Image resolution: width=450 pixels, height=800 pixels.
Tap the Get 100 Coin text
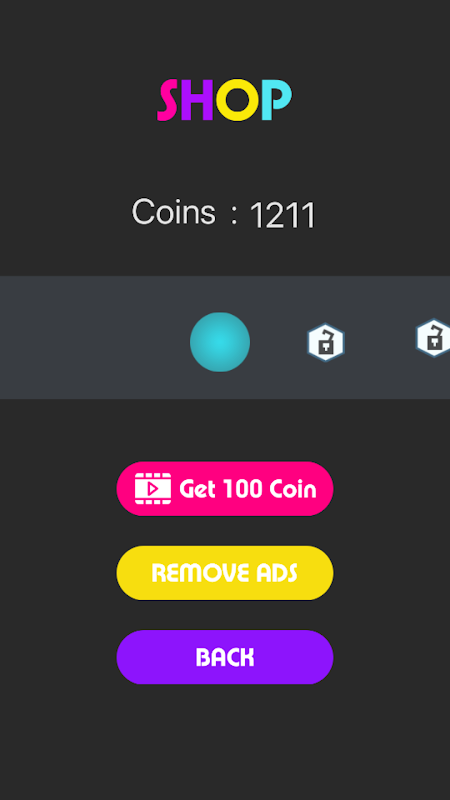247,489
